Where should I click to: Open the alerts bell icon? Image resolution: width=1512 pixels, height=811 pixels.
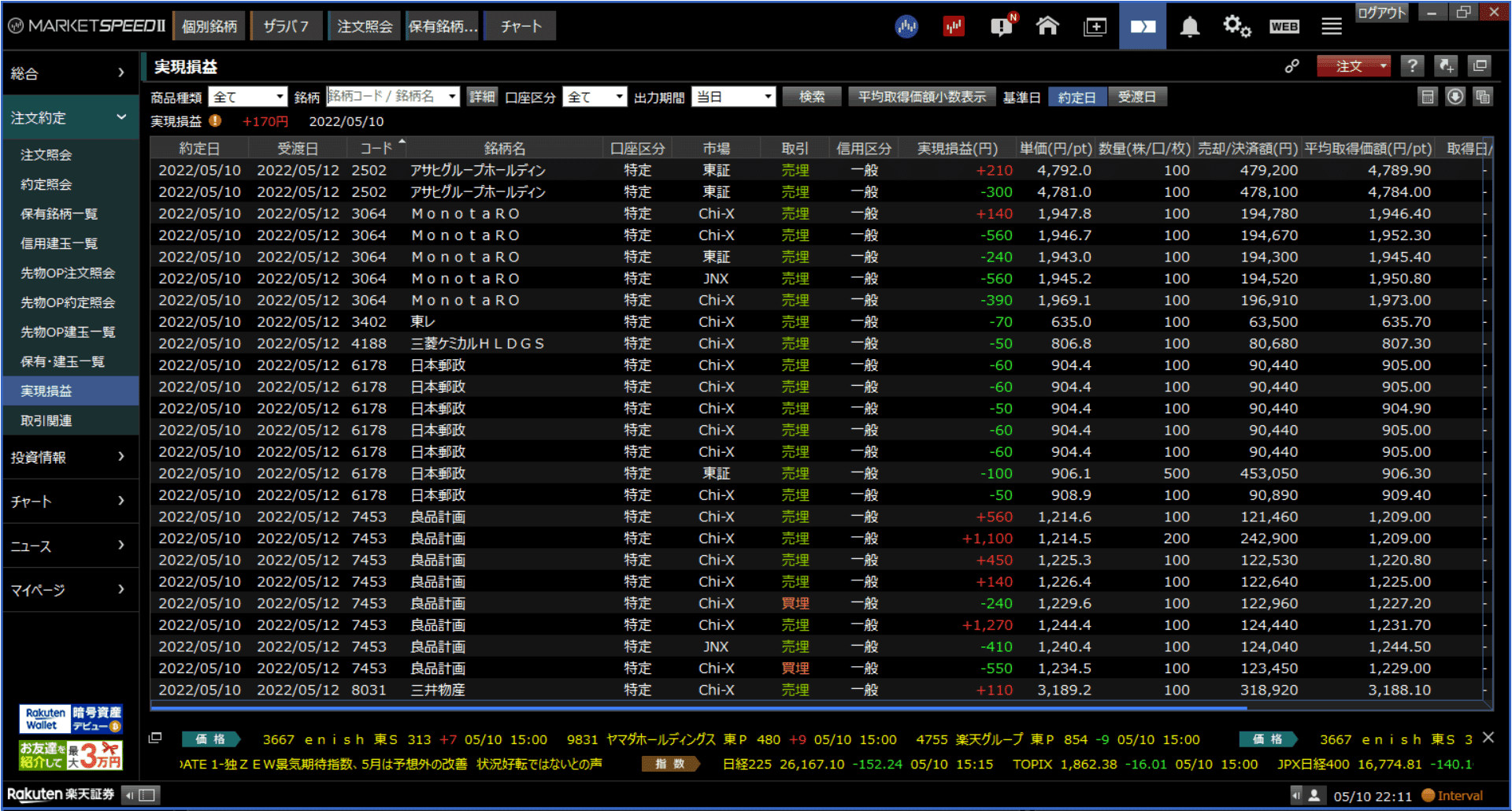pyautogui.click(x=1189, y=27)
